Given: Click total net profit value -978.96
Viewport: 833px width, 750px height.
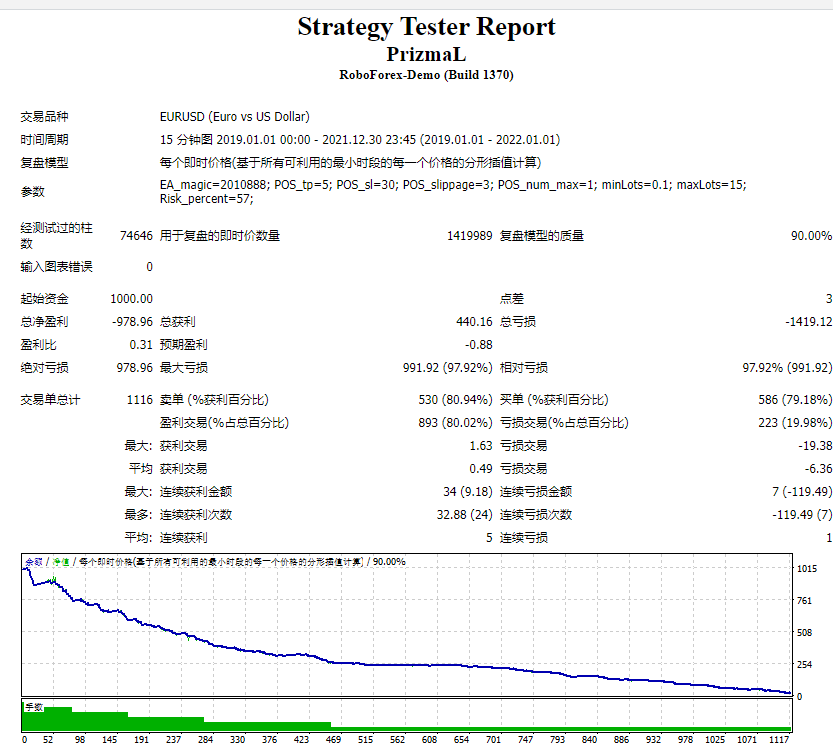Looking at the screenshot, I should click(x=132, y=322).
